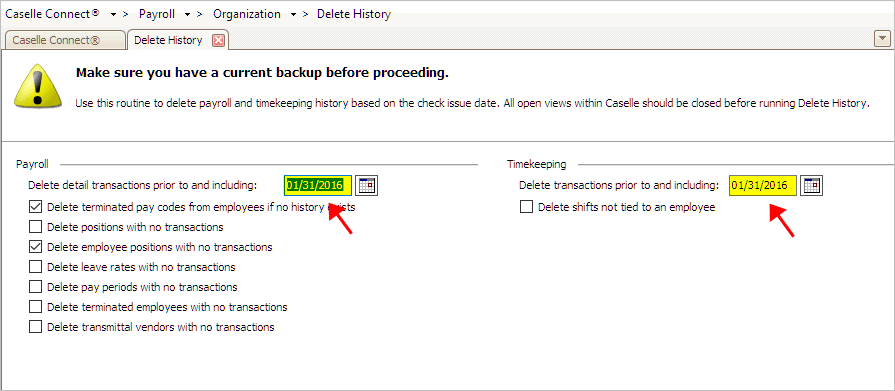Uncheck Delete employee positions with no transactions
The width and height of the screenshot is (895, 391).
35,247
